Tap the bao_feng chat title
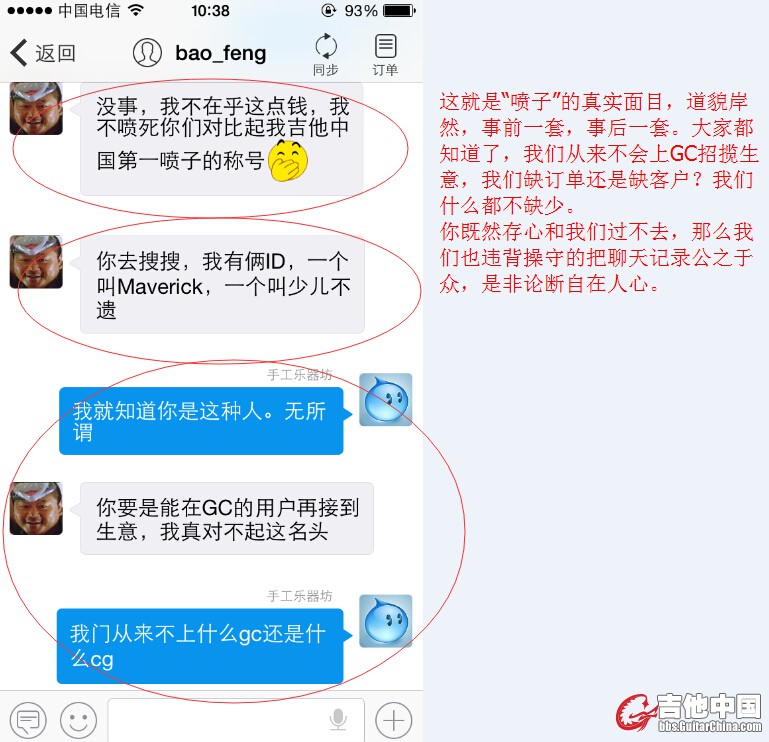Image resolution: width=769 pixels, height=742 pixels. click(x=221, y=53)
